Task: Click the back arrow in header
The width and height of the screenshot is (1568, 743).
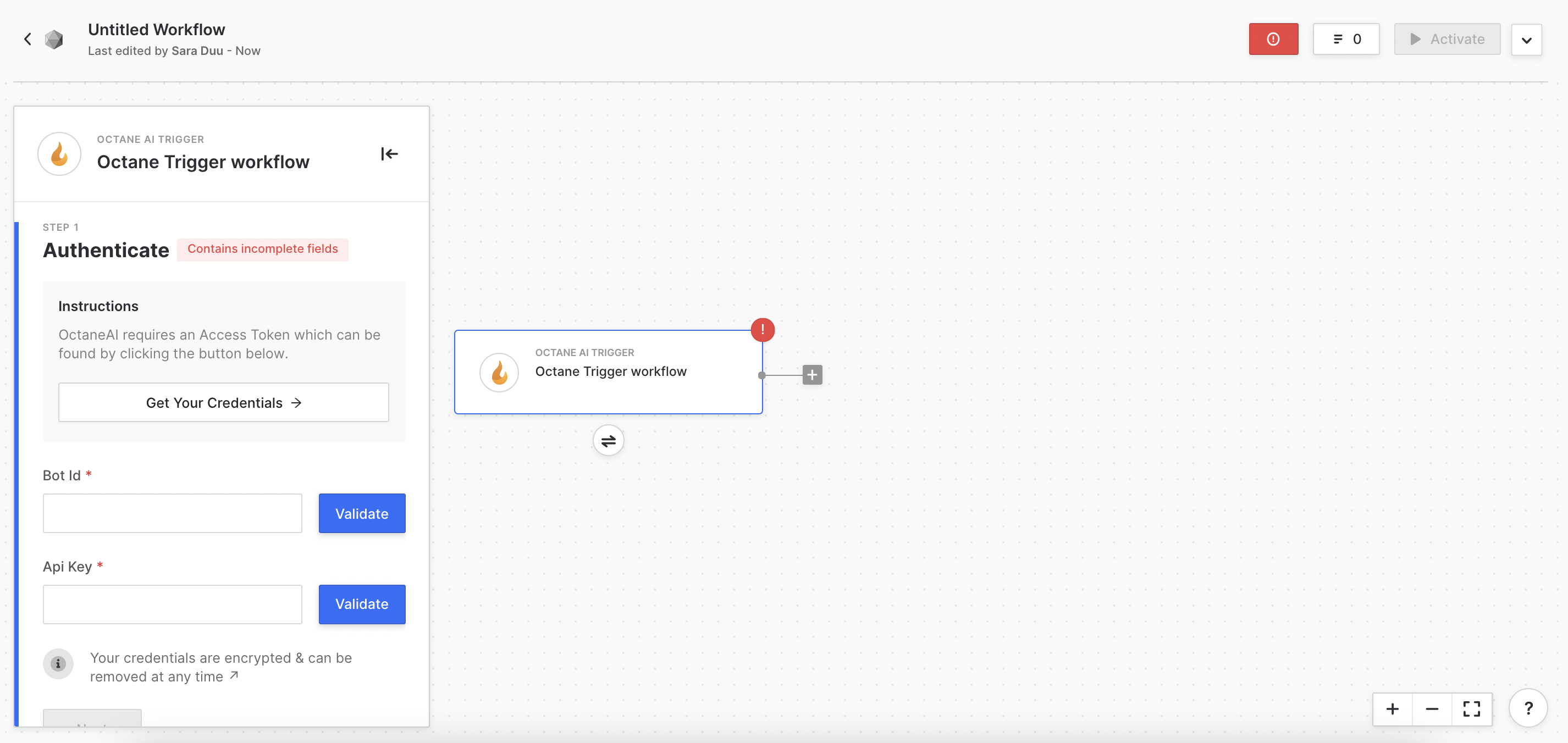Action: pos(27,40)
